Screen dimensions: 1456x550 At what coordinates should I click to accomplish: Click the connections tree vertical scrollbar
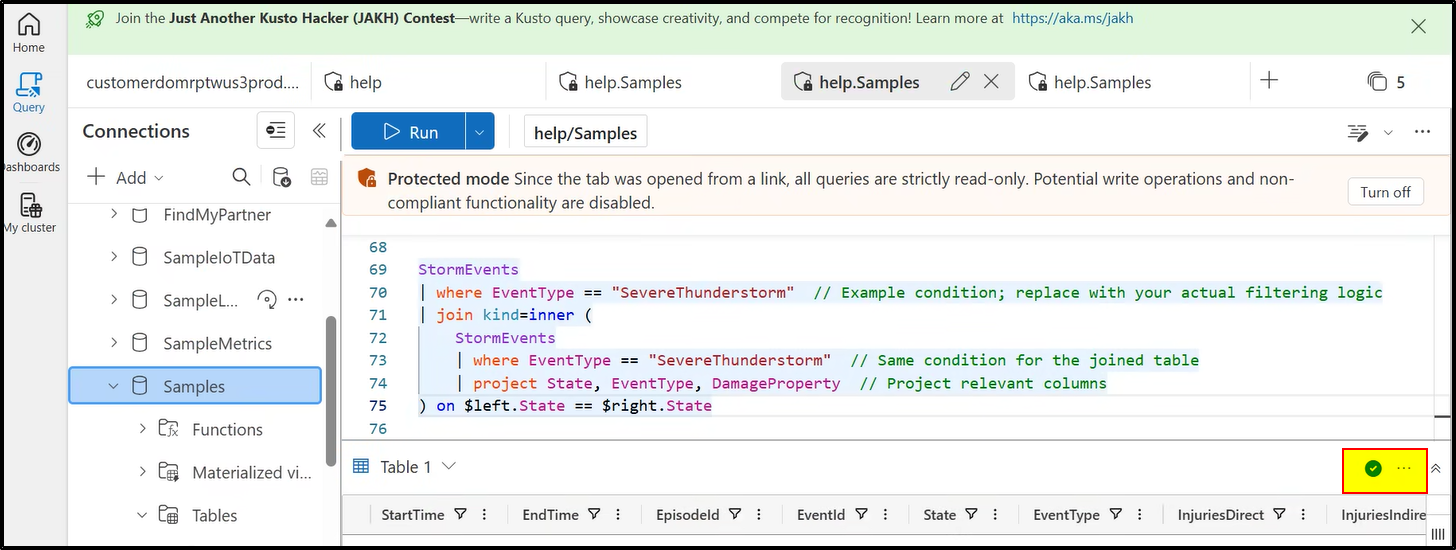331,390
